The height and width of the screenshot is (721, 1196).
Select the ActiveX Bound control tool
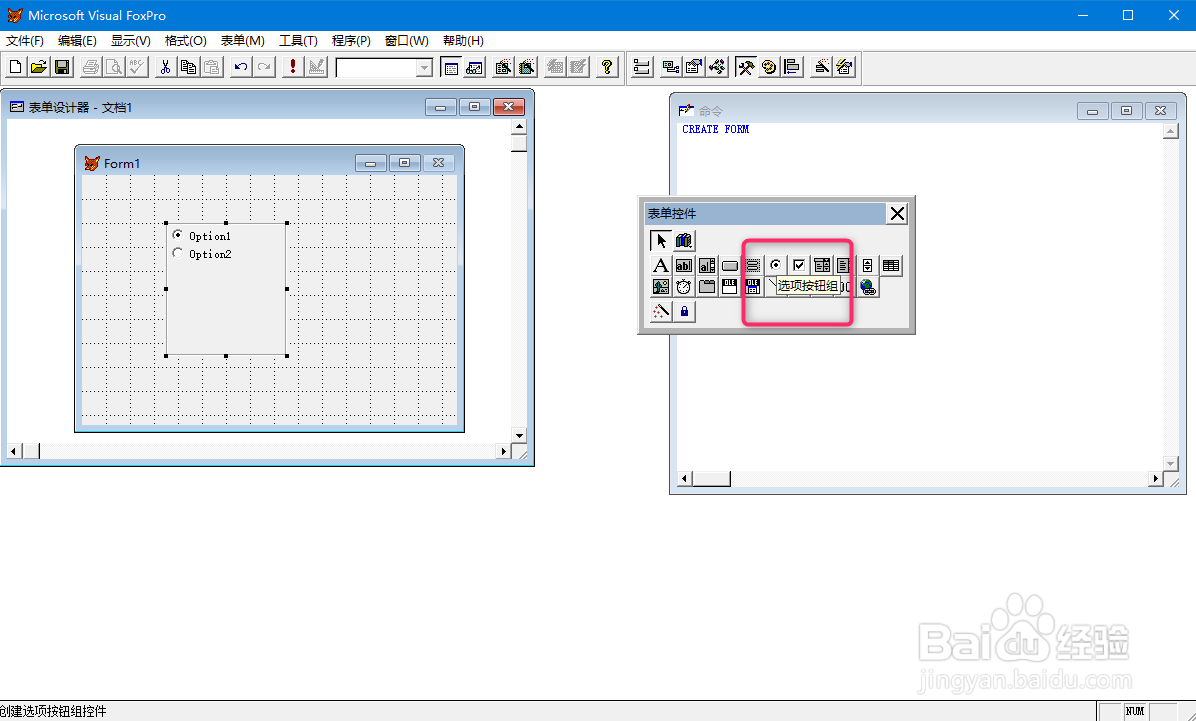(x=753, y=287)
